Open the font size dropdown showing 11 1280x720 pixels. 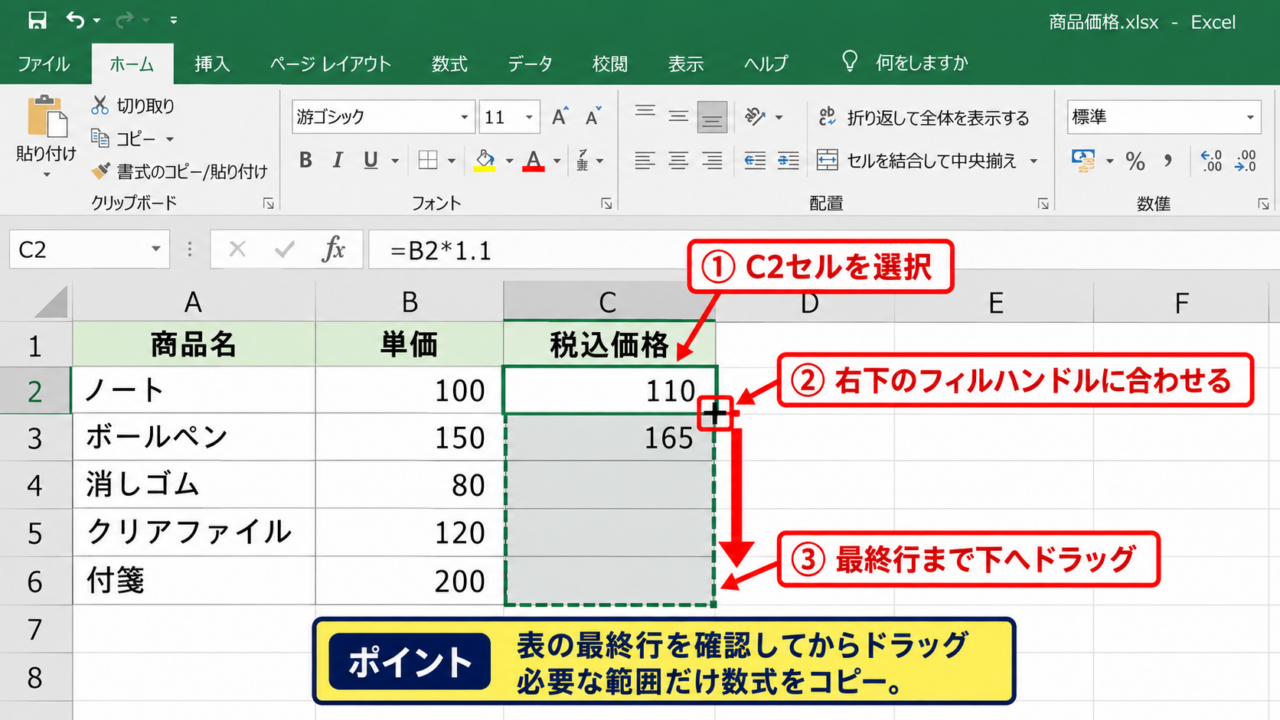[x=530, y=117]
